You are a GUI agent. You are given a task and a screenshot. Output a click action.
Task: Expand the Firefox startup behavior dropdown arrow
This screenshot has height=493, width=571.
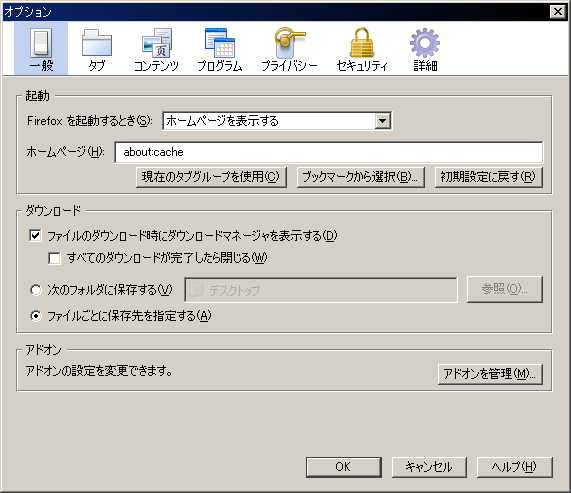382,121
